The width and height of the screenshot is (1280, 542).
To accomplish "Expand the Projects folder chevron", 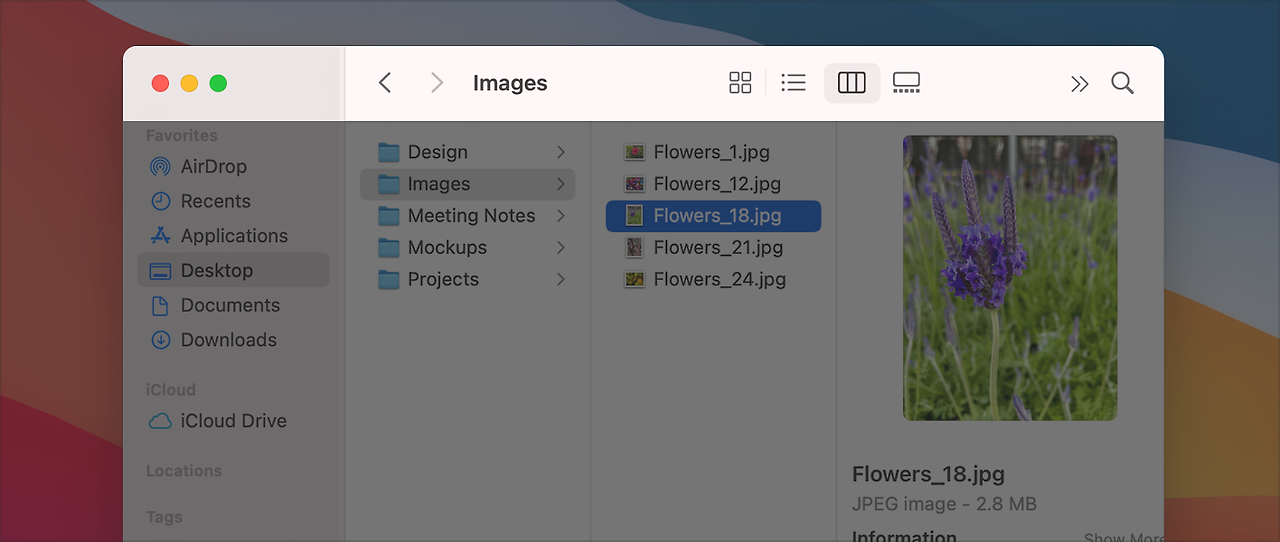I will [x=561, y=280].
